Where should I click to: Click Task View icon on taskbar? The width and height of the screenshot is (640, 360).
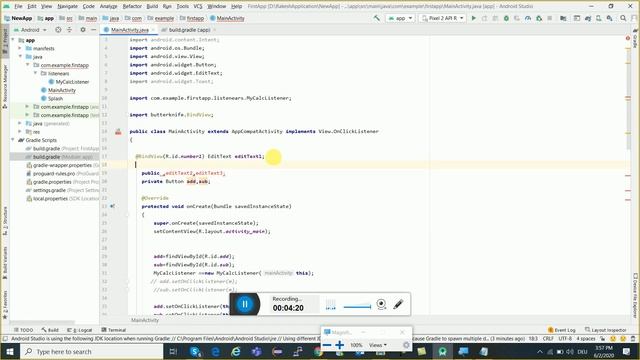[173, 351]
